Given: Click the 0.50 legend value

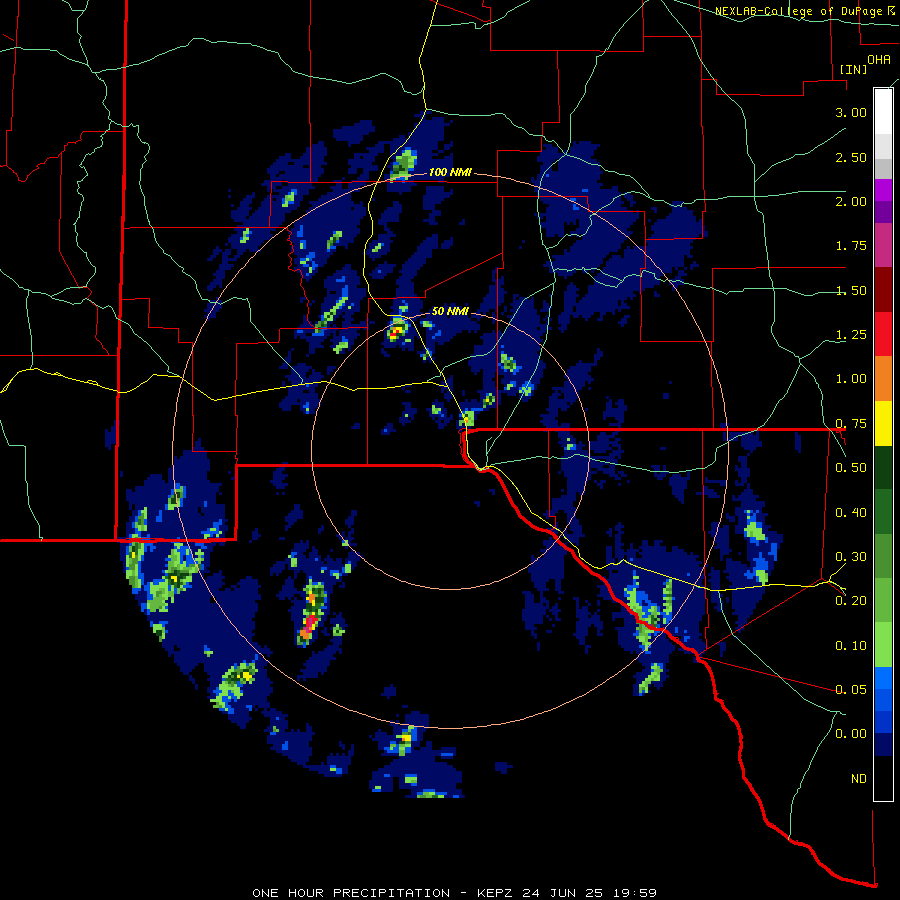Looking at the screenshot, I should point(851,468).
